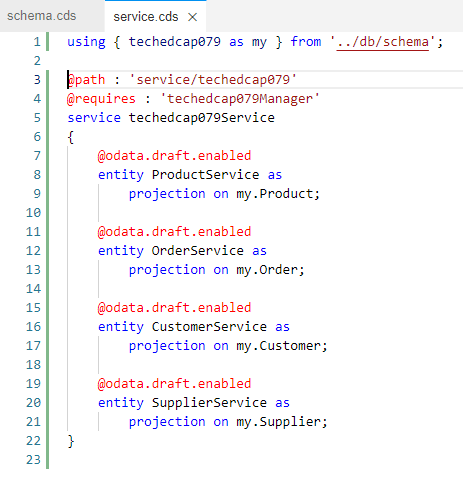Click line number 23 in the gutter
This screenshot has height=482, width=463.
pos(33,460)
